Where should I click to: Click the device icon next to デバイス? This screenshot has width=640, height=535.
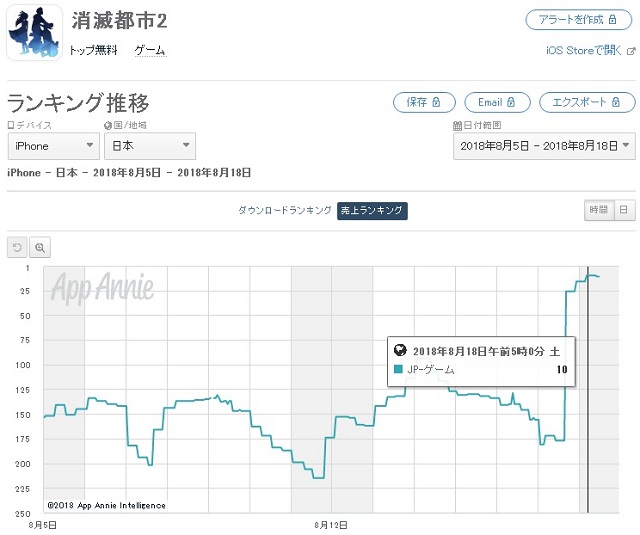(11, 125)
